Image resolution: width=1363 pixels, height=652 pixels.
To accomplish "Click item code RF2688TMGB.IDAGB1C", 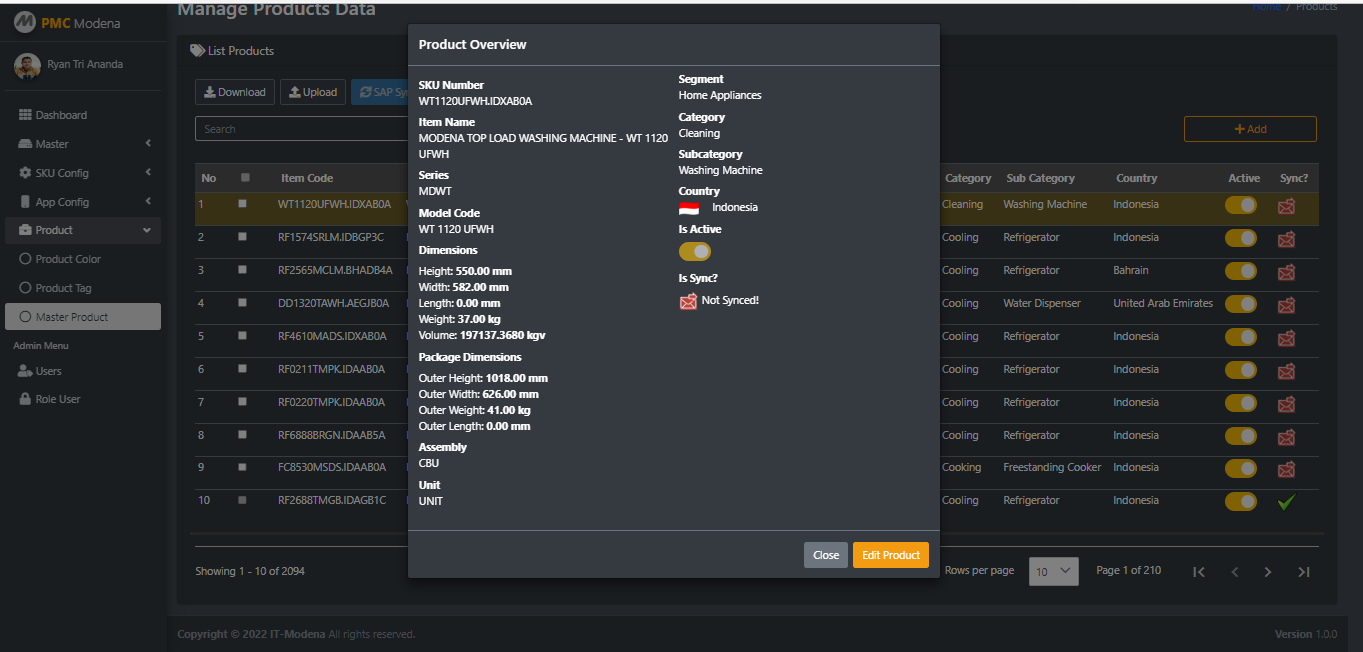I will (x=332, y=500).
